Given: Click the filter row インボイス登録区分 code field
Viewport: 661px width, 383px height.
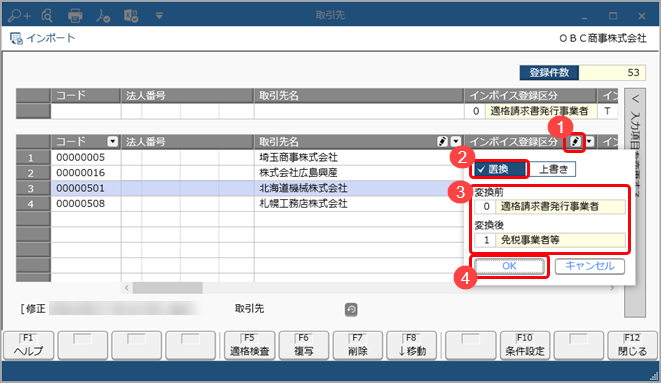Looking at the screenshot, I should 476,111.
